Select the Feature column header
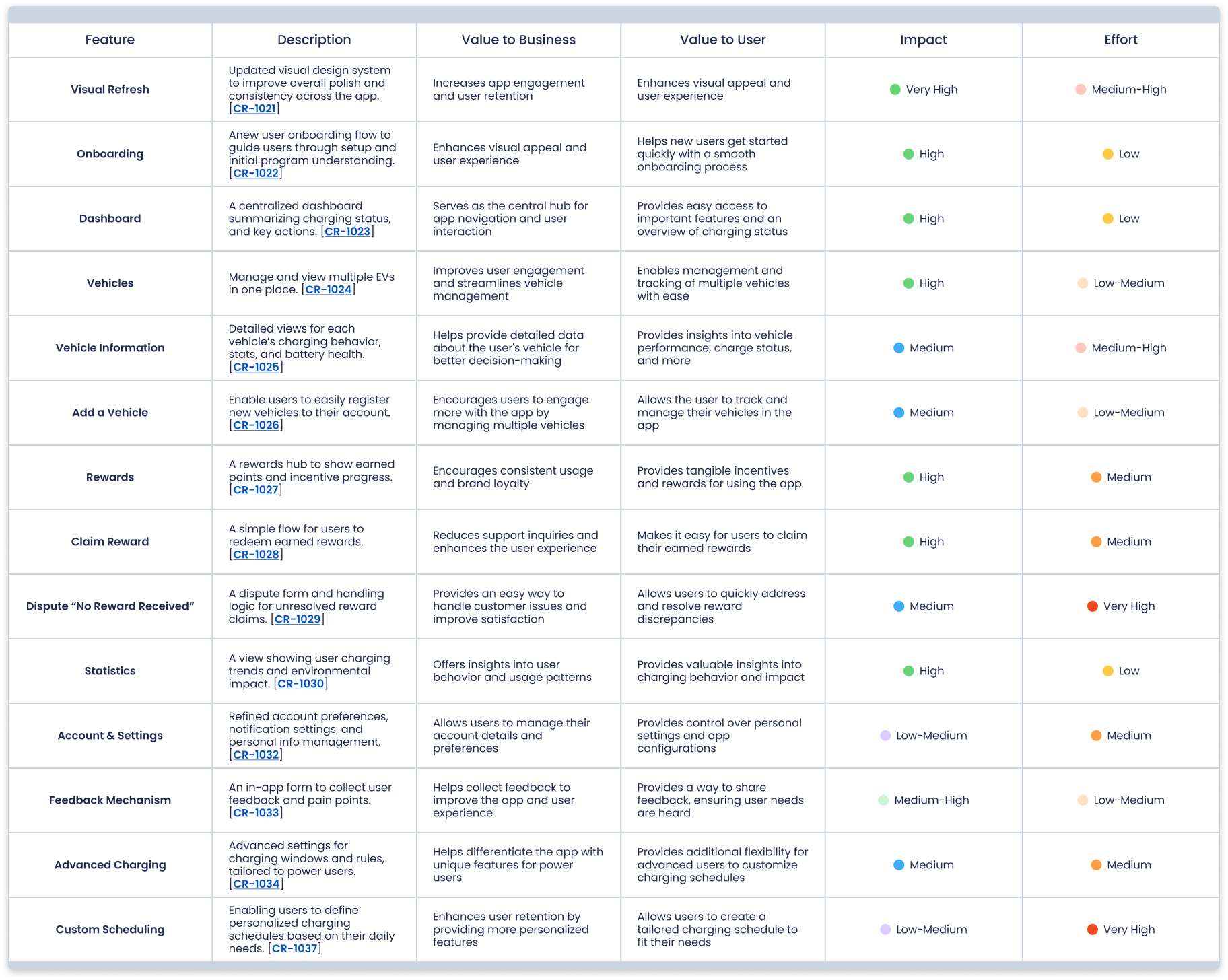The width and height of the screenshot is (1228, 980). (x=110, y=40)
